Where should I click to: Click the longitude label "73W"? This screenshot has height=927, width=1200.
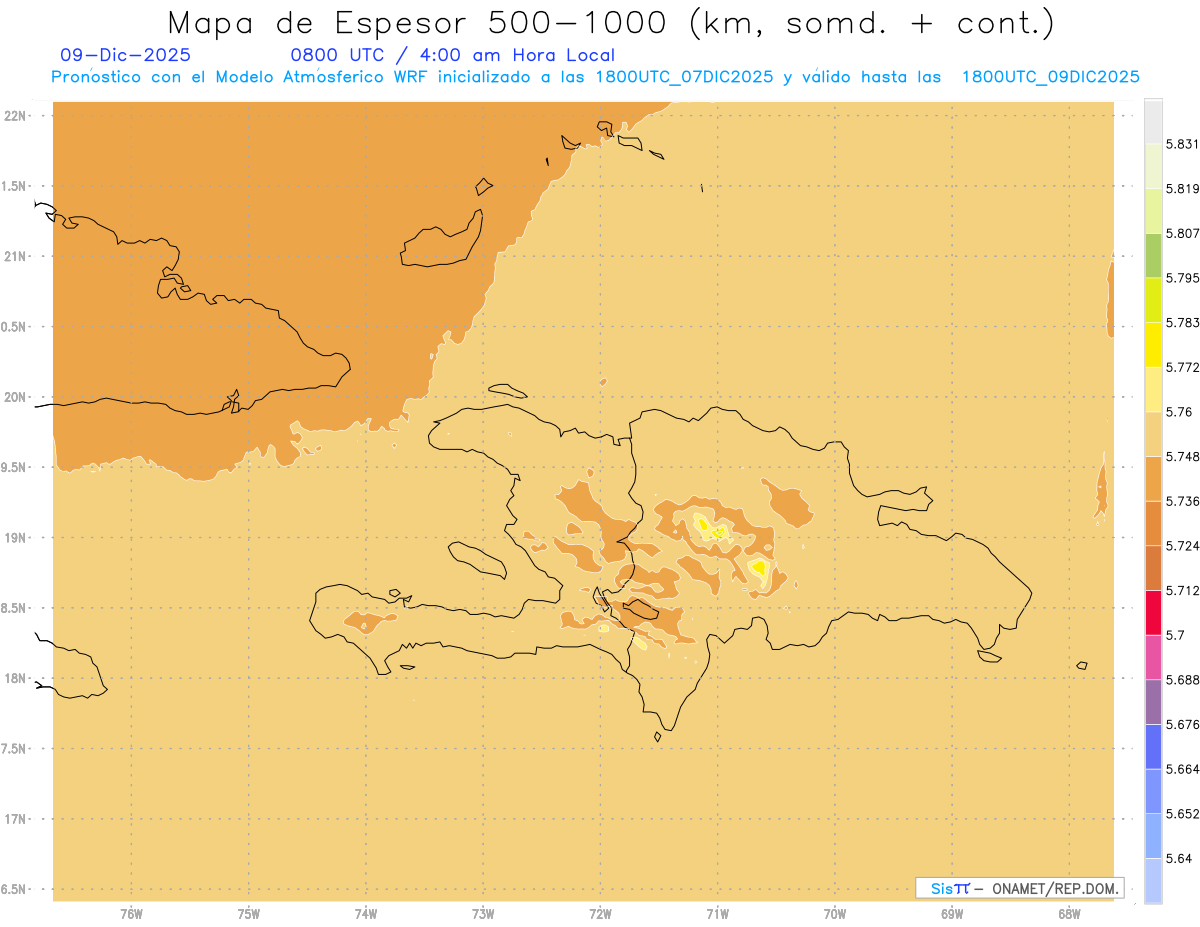pyautogui.click(x=483, y=914)
